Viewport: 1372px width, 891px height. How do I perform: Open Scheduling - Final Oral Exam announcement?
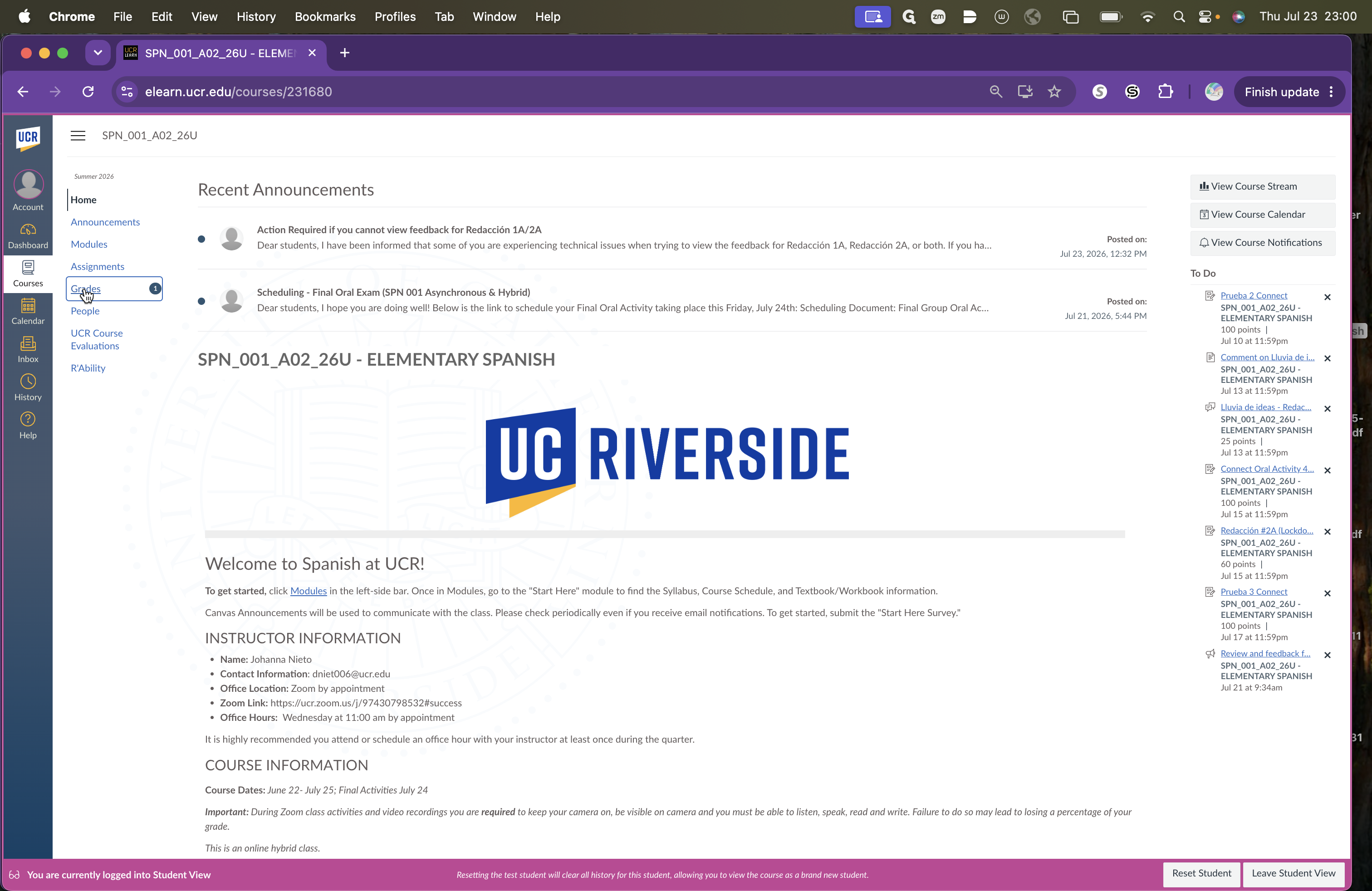click(394, 292)
